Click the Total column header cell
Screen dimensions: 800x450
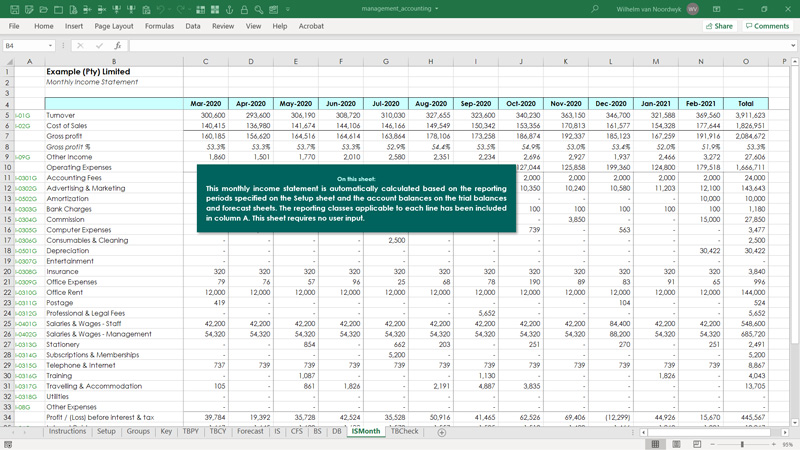click(x=745, y=104)
